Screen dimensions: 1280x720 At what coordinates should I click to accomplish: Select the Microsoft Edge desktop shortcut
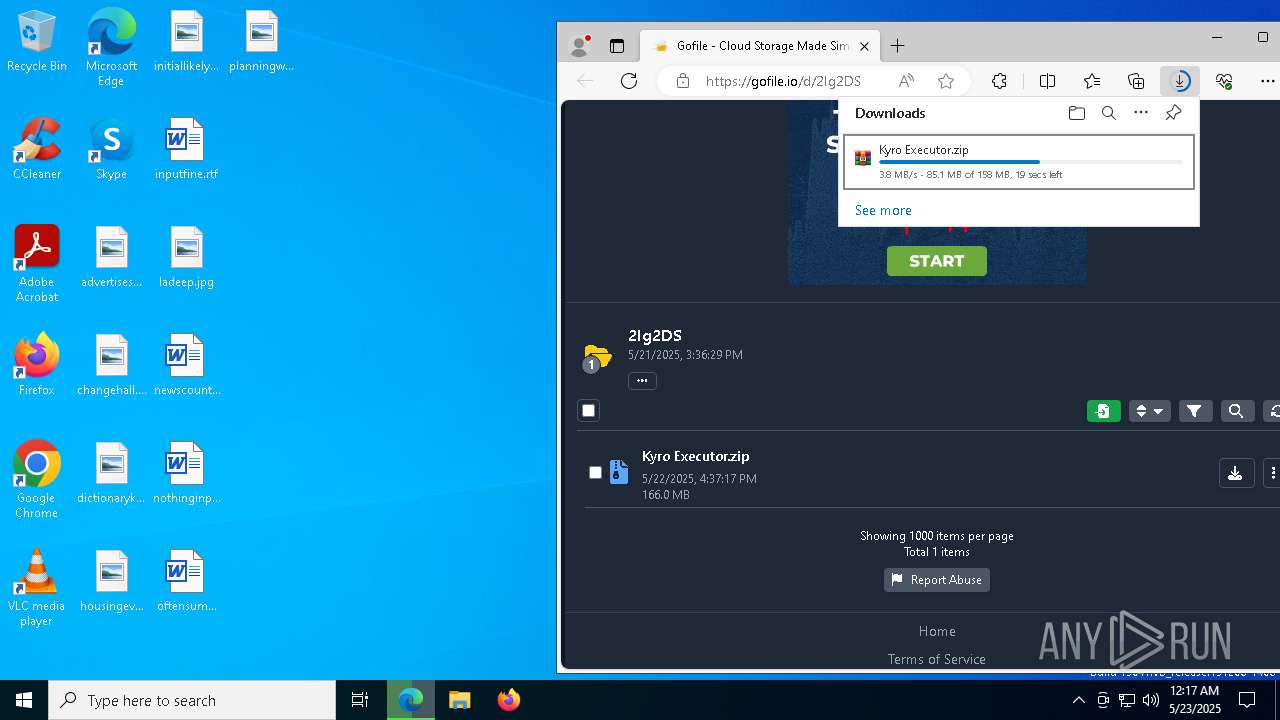point(111,47)
